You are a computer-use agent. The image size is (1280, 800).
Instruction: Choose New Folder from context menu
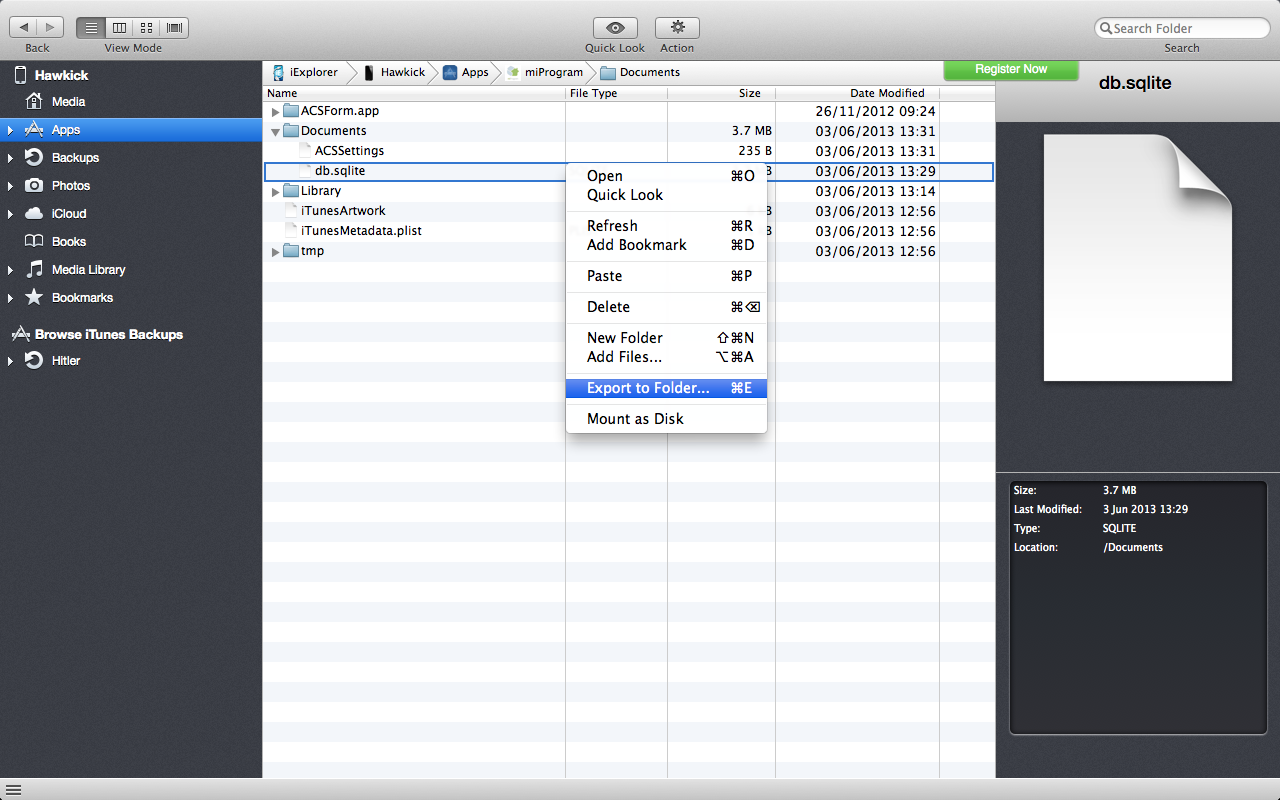pos(666,338)
